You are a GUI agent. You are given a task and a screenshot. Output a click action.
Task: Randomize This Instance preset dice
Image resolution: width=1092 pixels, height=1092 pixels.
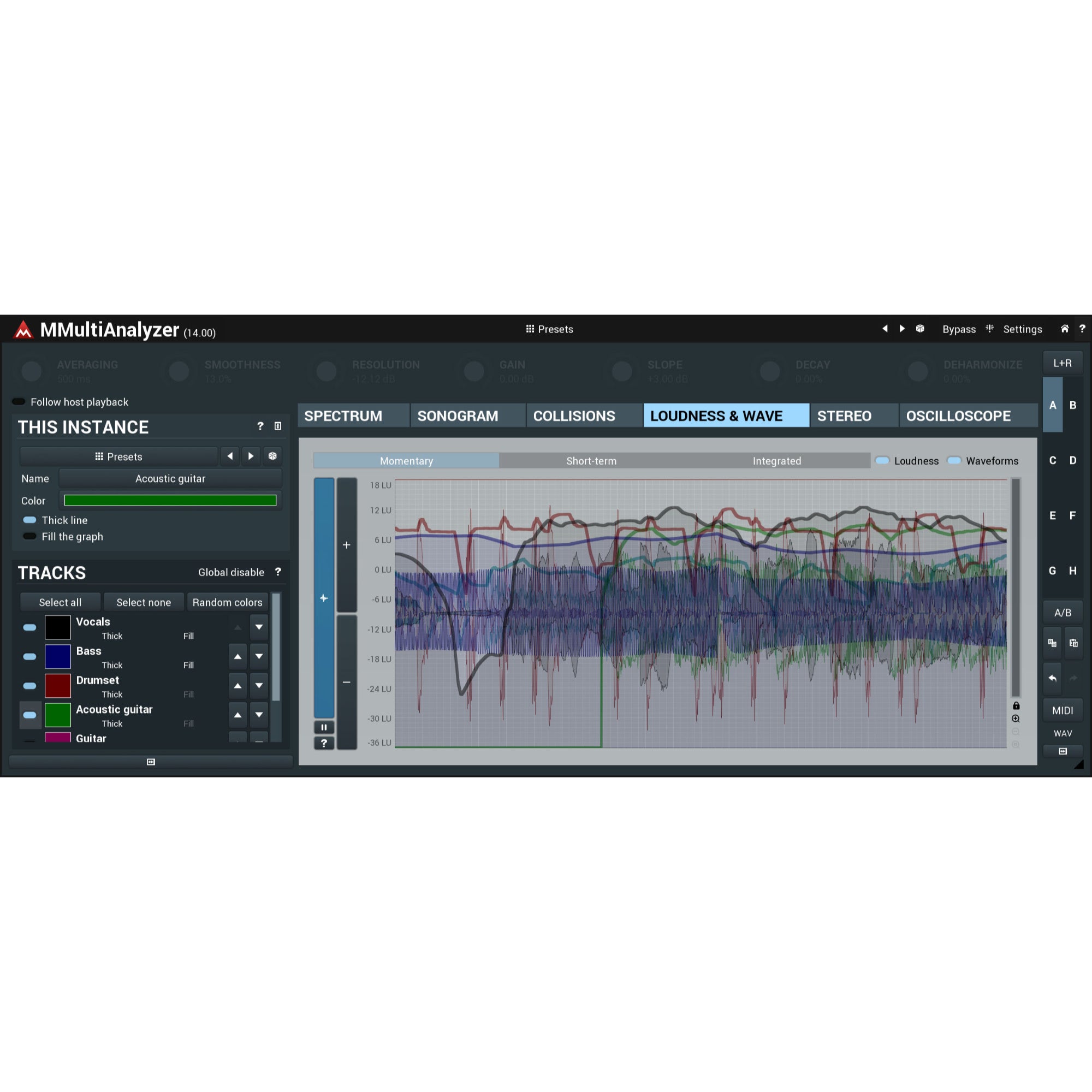[272, 456]
